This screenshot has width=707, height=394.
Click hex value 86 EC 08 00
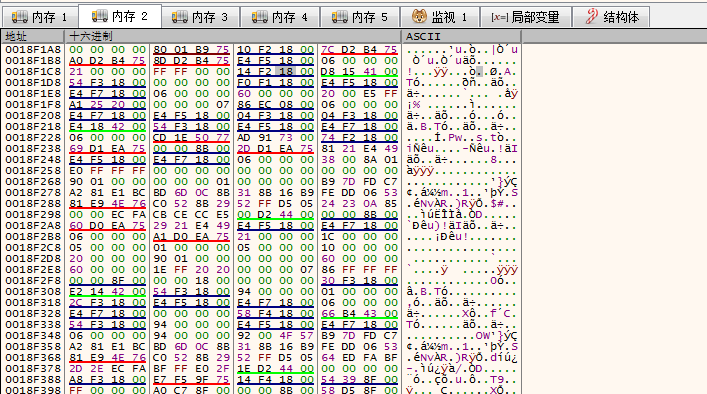tap(275, 105)
